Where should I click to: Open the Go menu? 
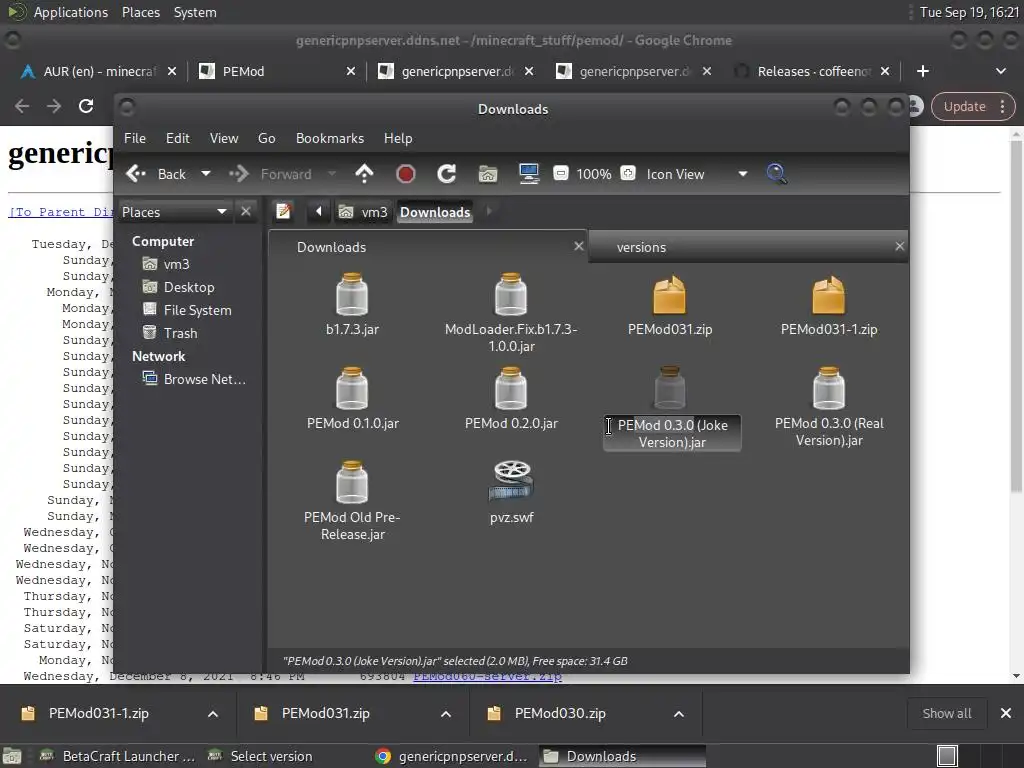pos(266,138)
